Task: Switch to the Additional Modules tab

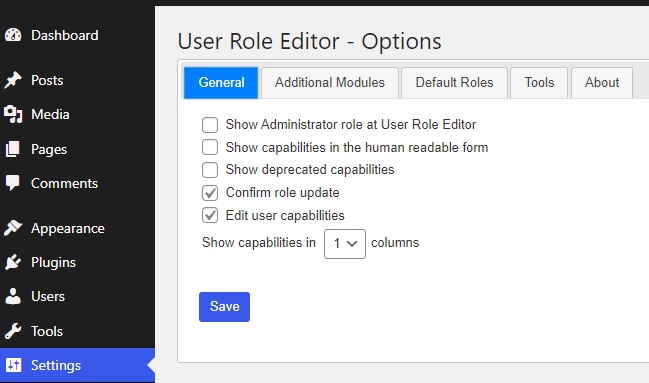Action: [x=330, y=82]
